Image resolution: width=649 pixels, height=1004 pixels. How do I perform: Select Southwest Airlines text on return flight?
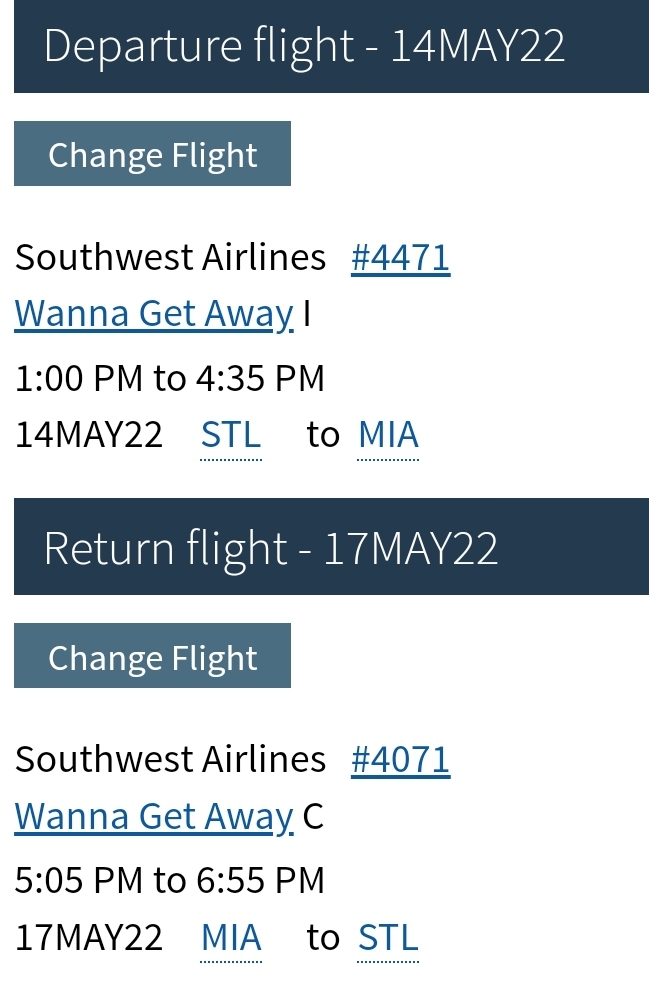170,760
